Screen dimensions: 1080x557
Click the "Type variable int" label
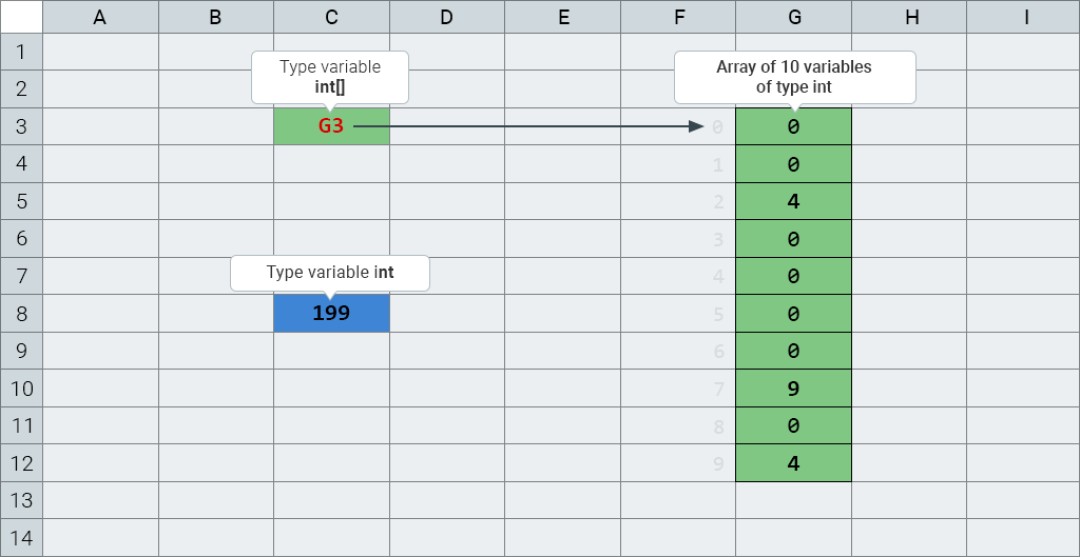pos(330,272)
